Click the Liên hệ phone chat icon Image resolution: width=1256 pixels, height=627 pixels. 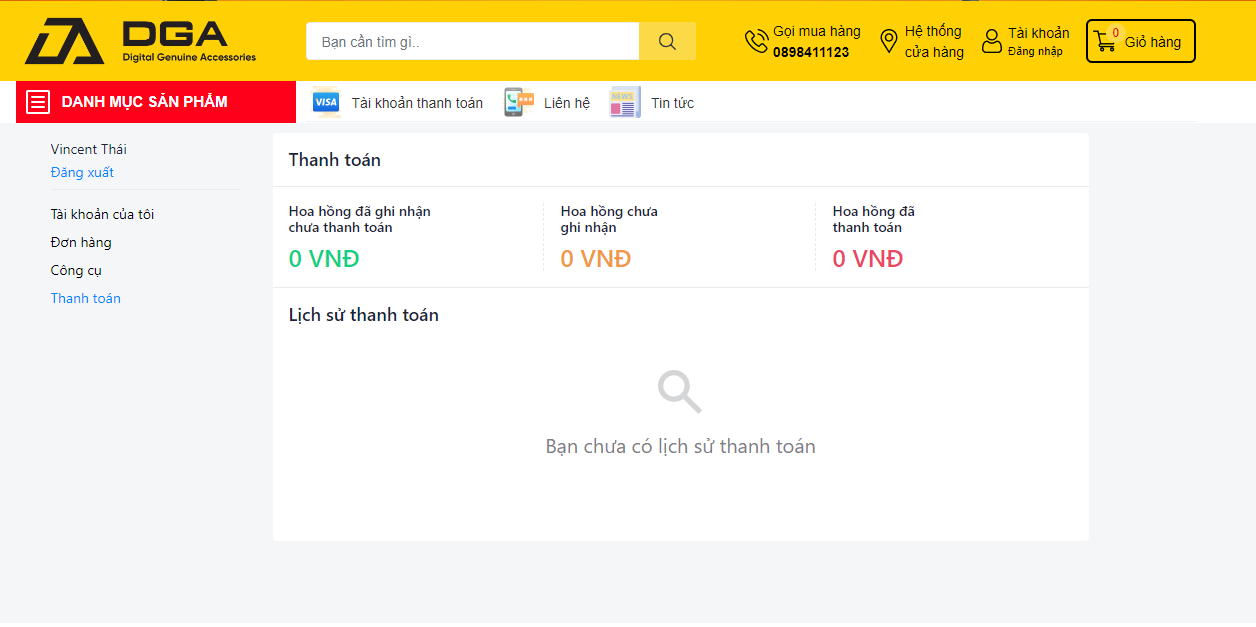518,102
